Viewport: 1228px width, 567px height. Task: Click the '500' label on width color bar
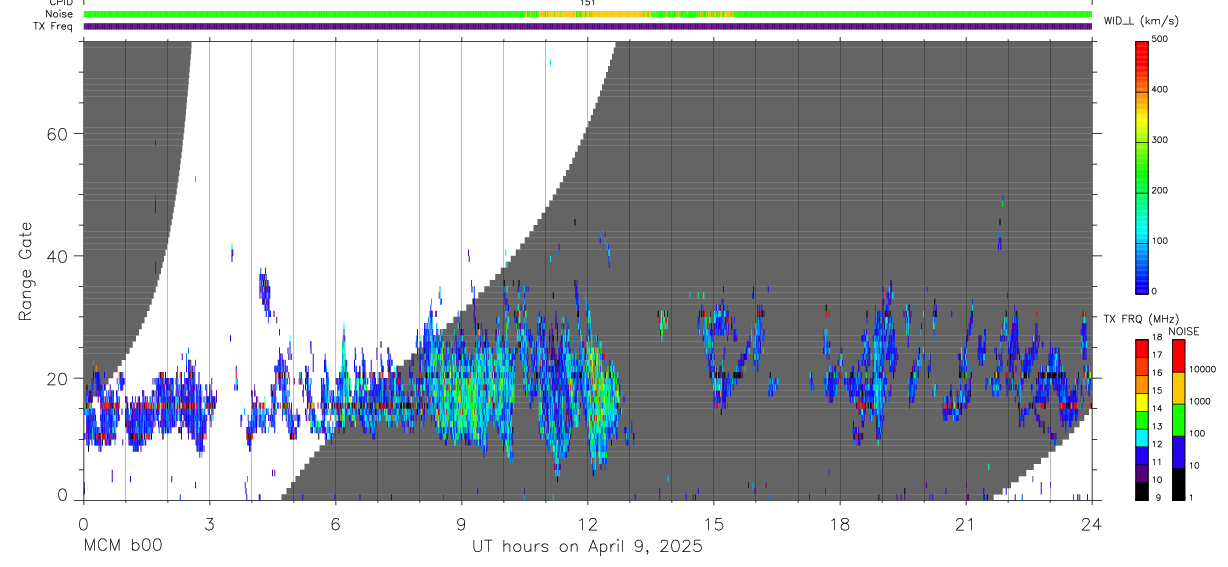coord(1161,40)
